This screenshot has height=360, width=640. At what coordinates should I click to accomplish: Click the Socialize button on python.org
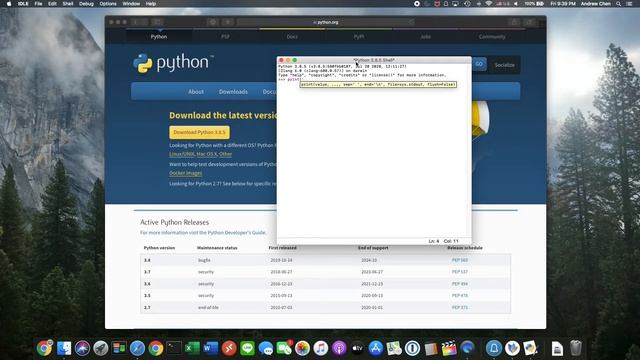tap(504, 65)
